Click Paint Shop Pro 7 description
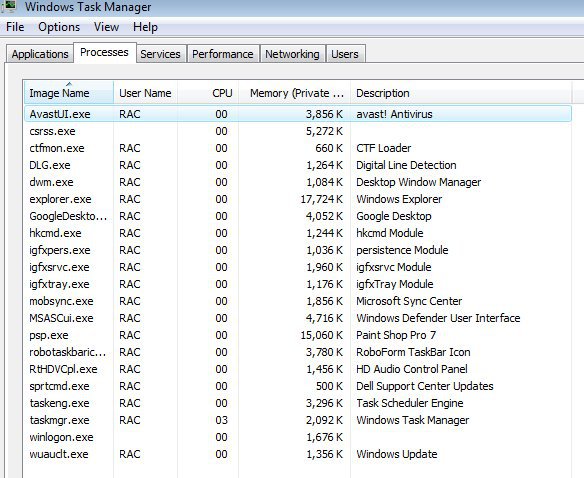This screenshot has height=478, width=584. (x=396, y=335)
